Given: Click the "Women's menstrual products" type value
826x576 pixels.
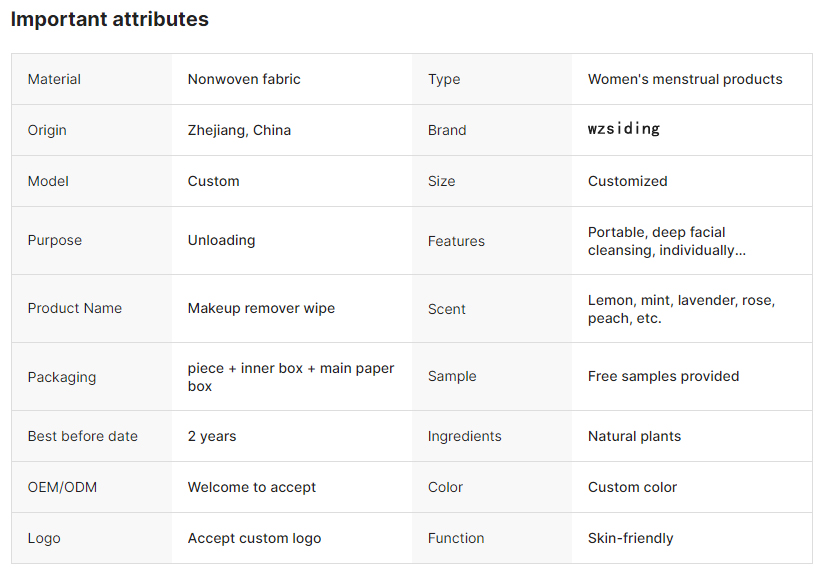Looking at the screenshot, I should click(x=685, y=79).
